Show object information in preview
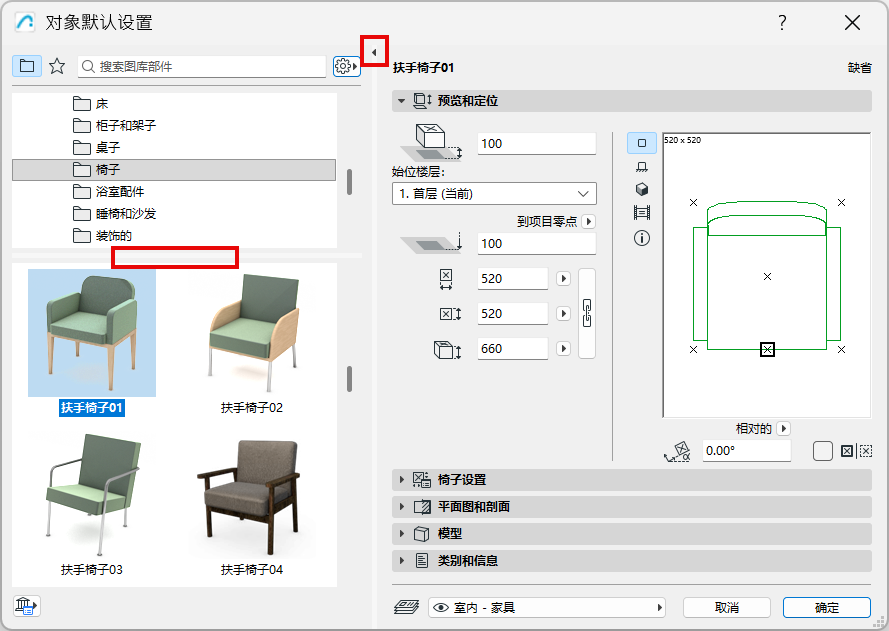 point(642,238)
